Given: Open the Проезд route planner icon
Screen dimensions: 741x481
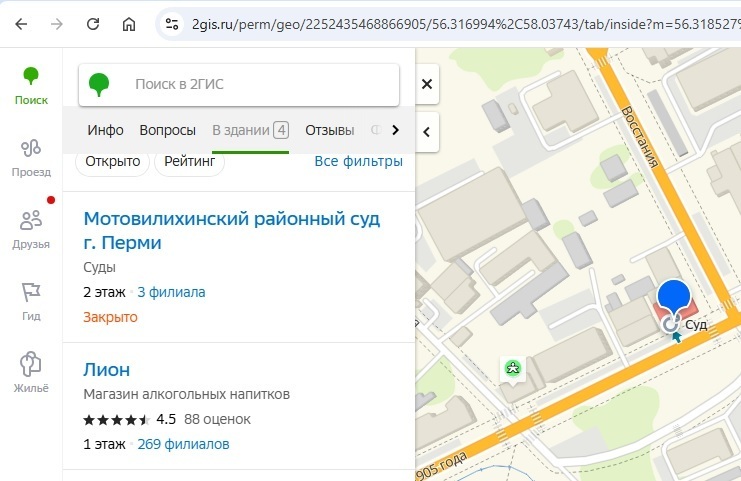Looking at the screenshot, I should pyautogui.click(x=31, y=157).
